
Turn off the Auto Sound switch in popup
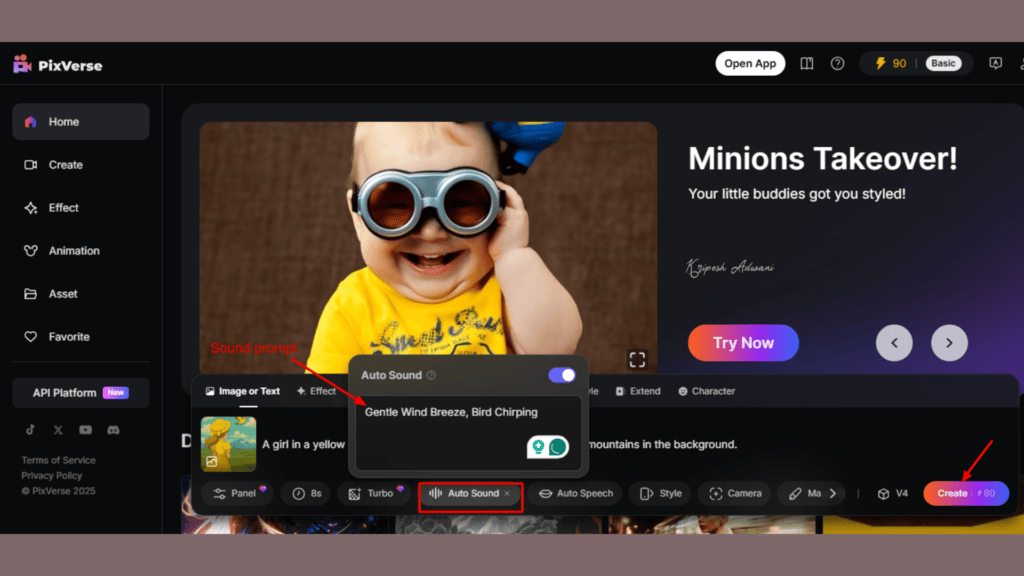point(562,374)
